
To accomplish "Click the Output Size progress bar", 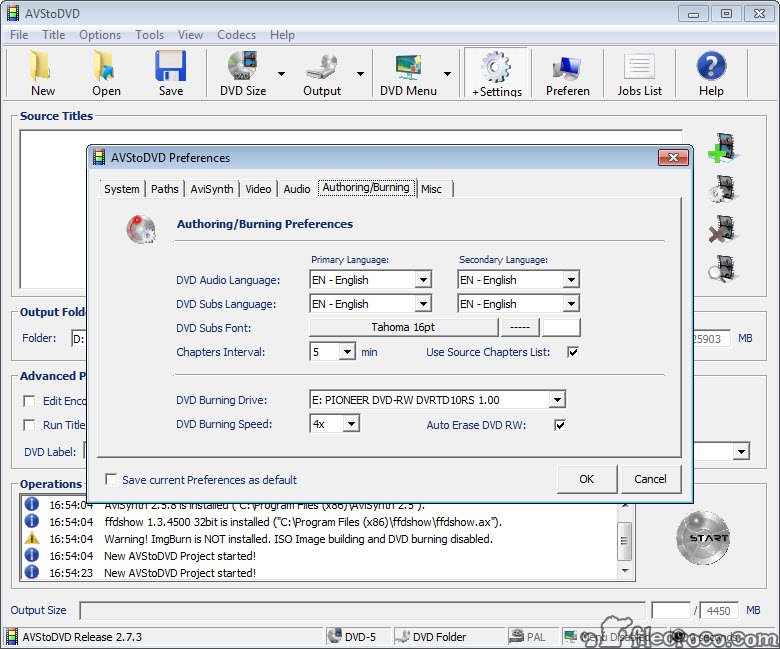I will coord(362,610).
